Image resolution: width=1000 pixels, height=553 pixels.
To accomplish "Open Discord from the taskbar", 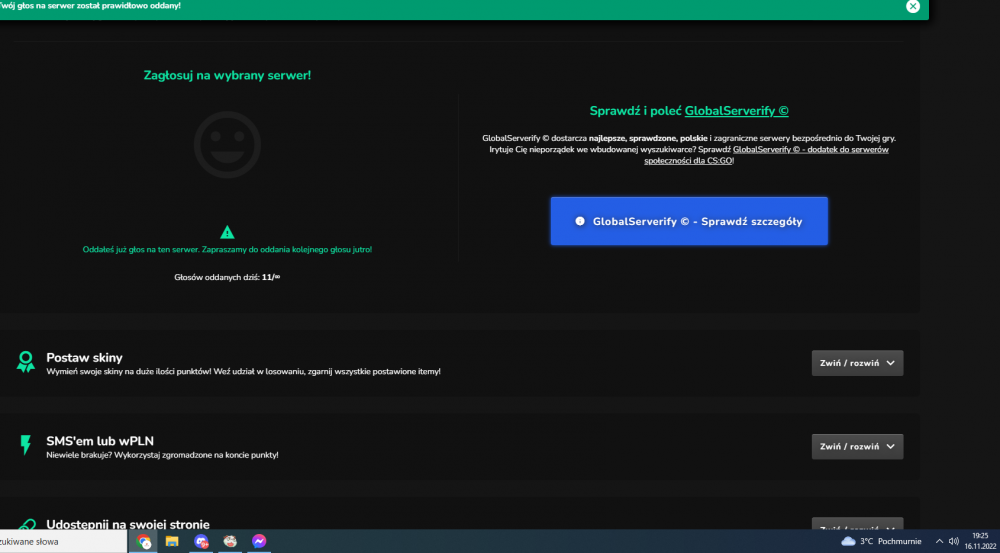I will click(x=202, y=542).
